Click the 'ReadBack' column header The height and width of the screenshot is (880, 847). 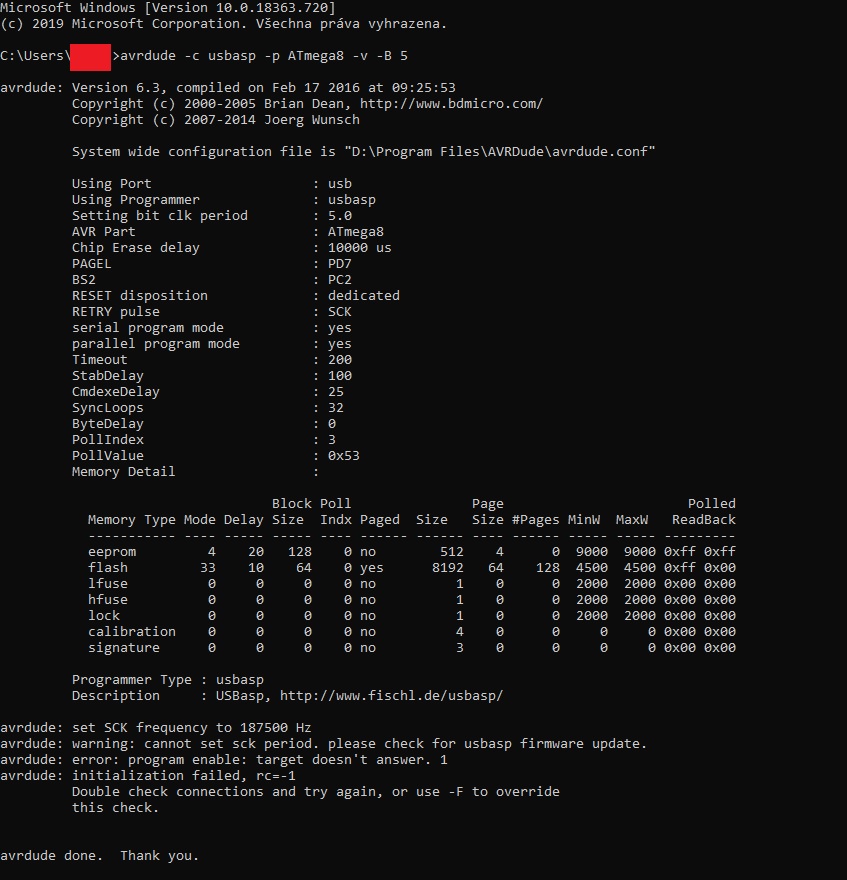coord(703,520)
